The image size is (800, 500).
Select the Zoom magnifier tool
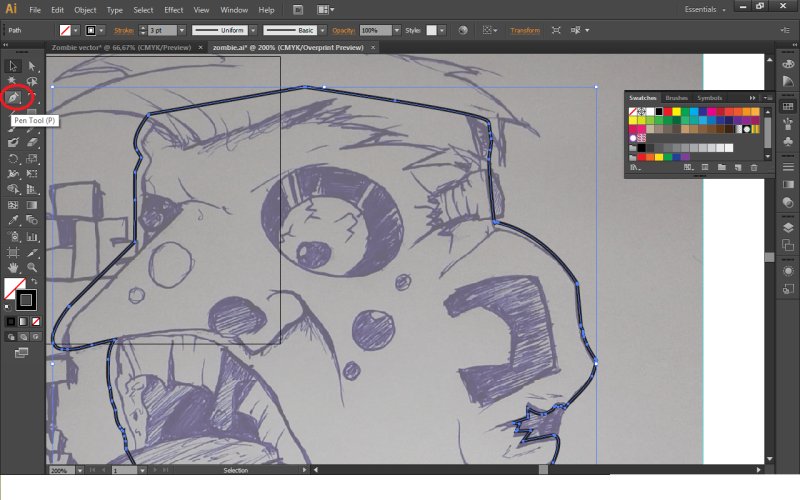click(32, 267)
